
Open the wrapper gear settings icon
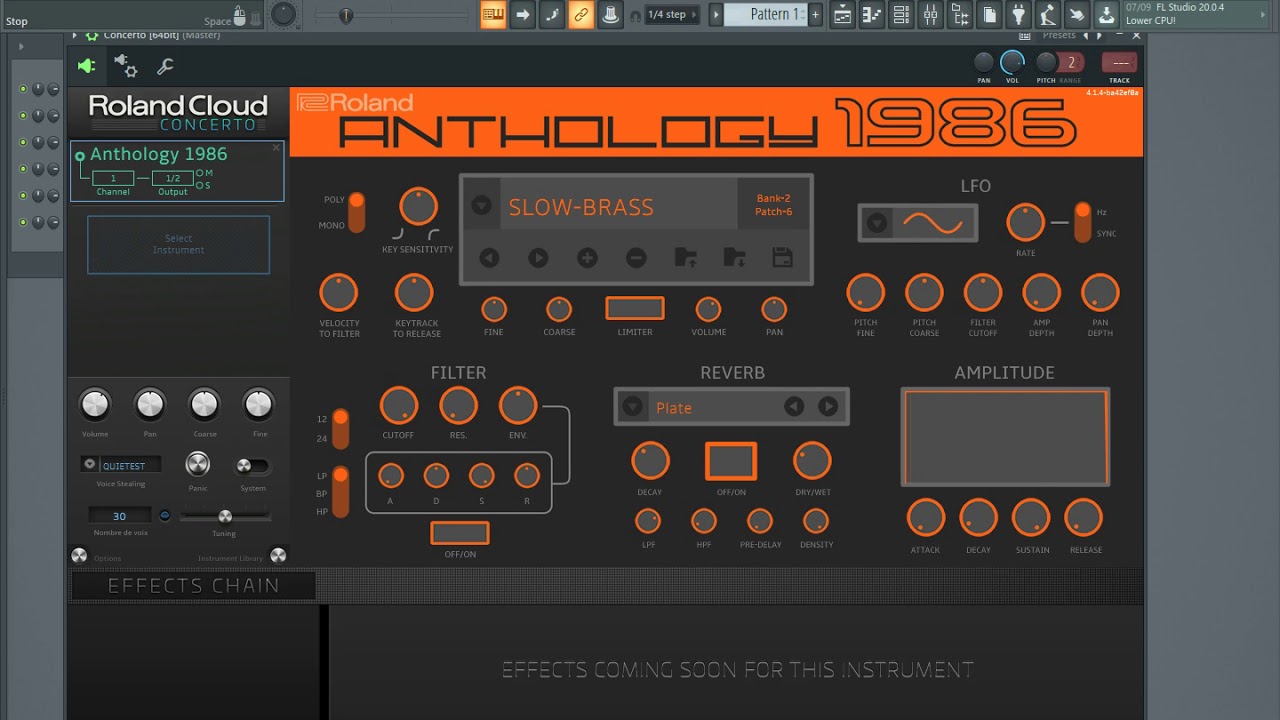pos(126,66)
